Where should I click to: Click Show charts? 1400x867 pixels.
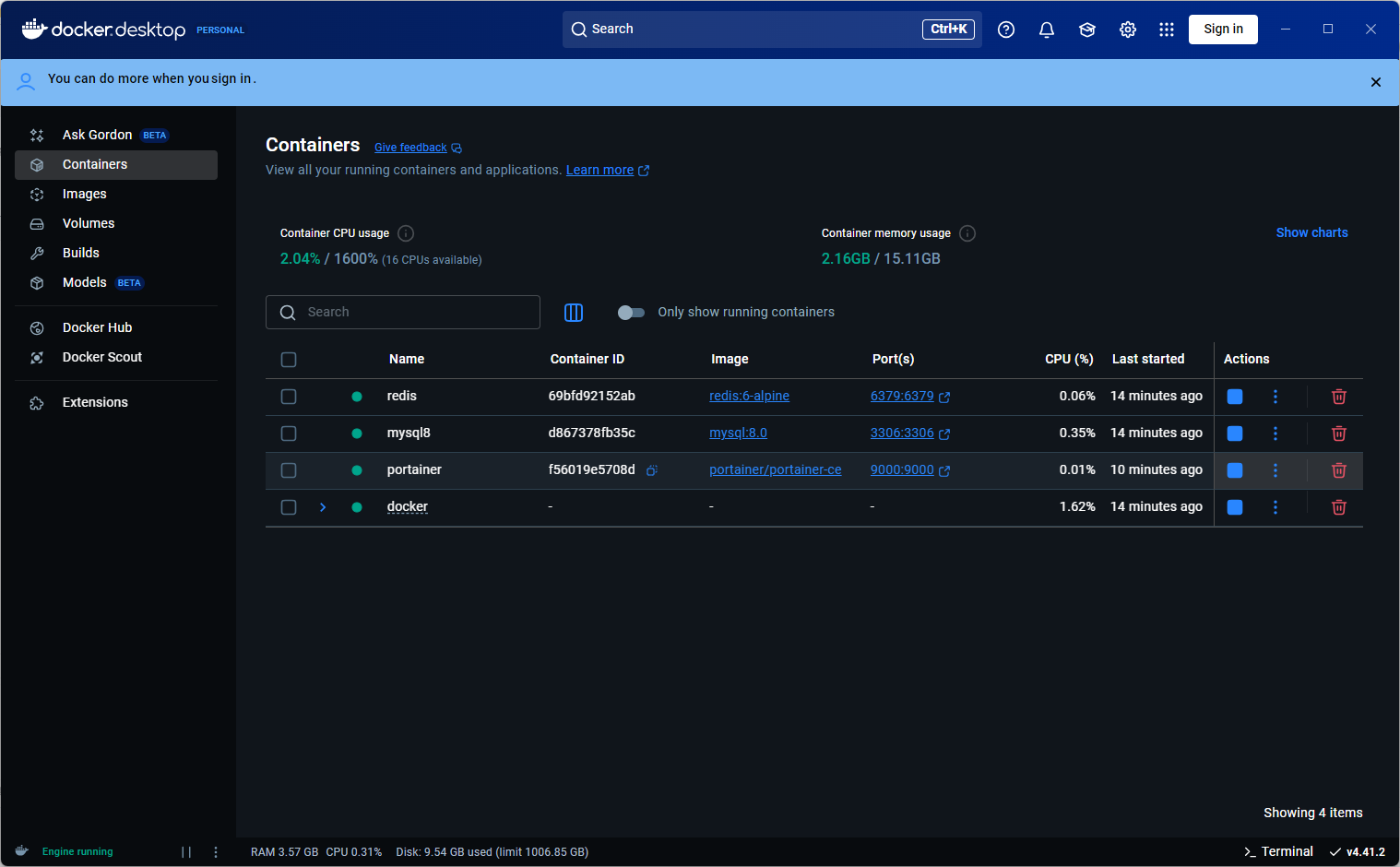(1311, 232)
